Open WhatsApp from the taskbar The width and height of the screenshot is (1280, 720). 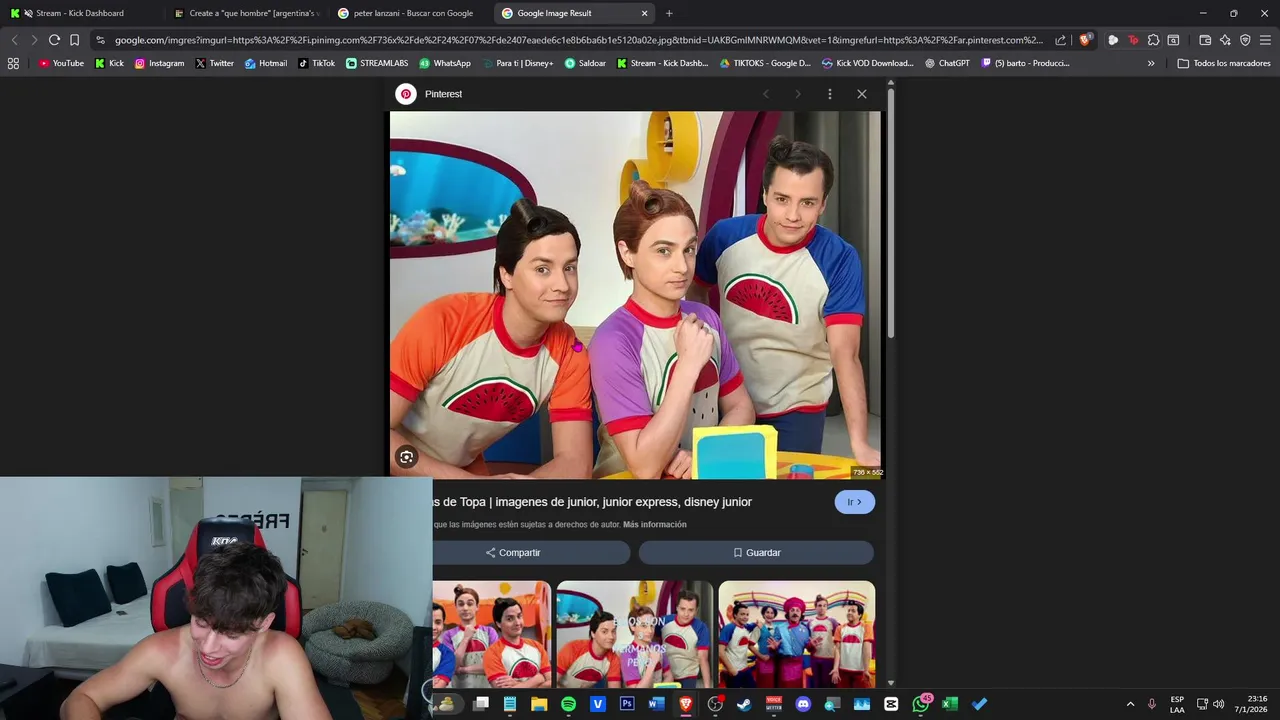point(921,704)
